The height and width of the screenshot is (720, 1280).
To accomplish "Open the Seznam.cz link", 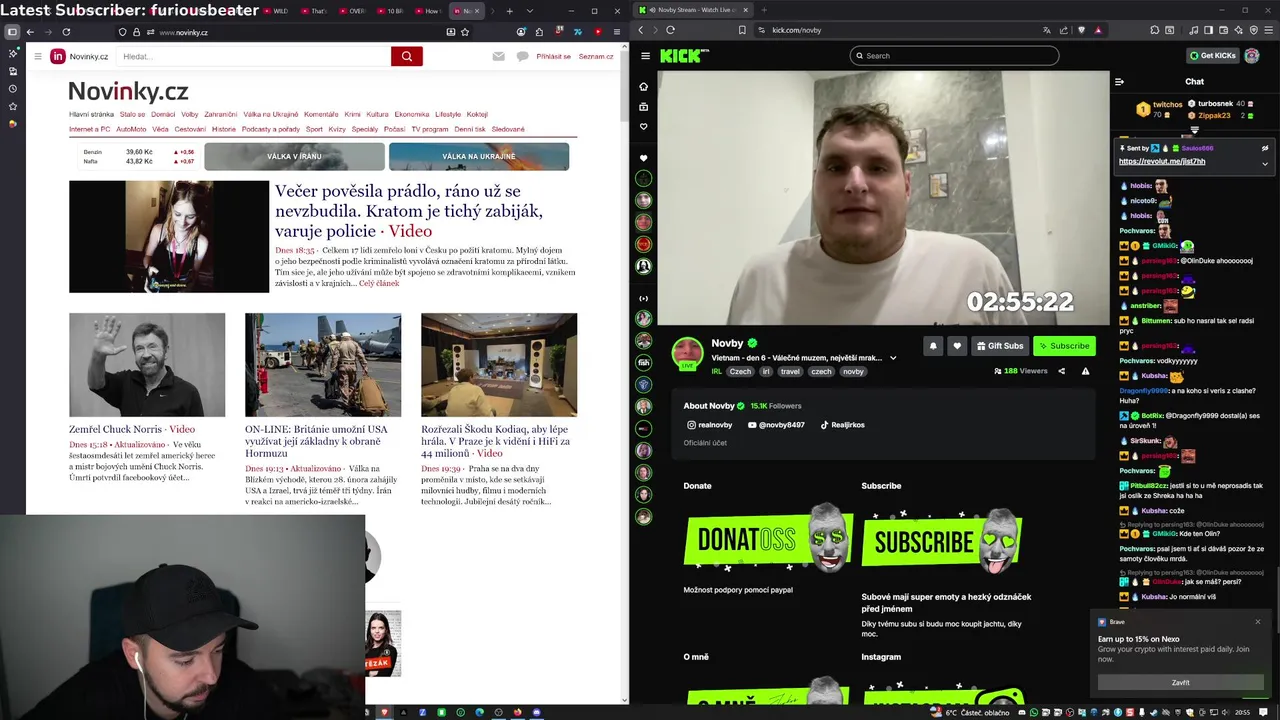I will pos(596,56).
